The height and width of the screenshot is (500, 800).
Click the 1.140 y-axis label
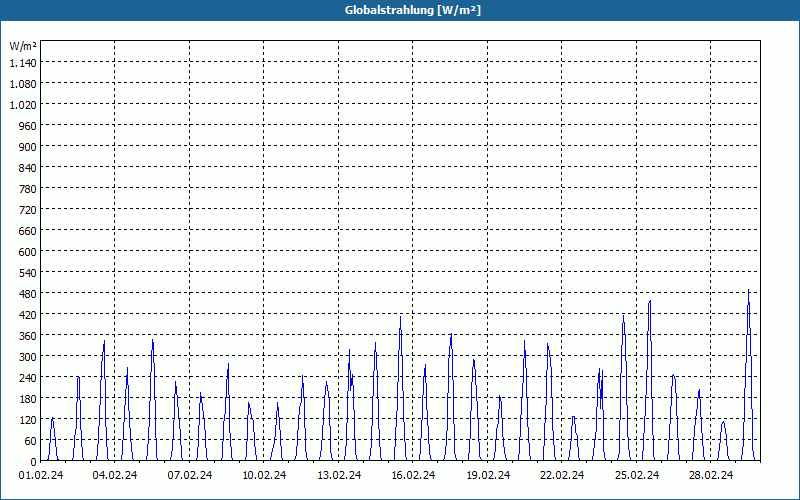(x=23, y=63)
